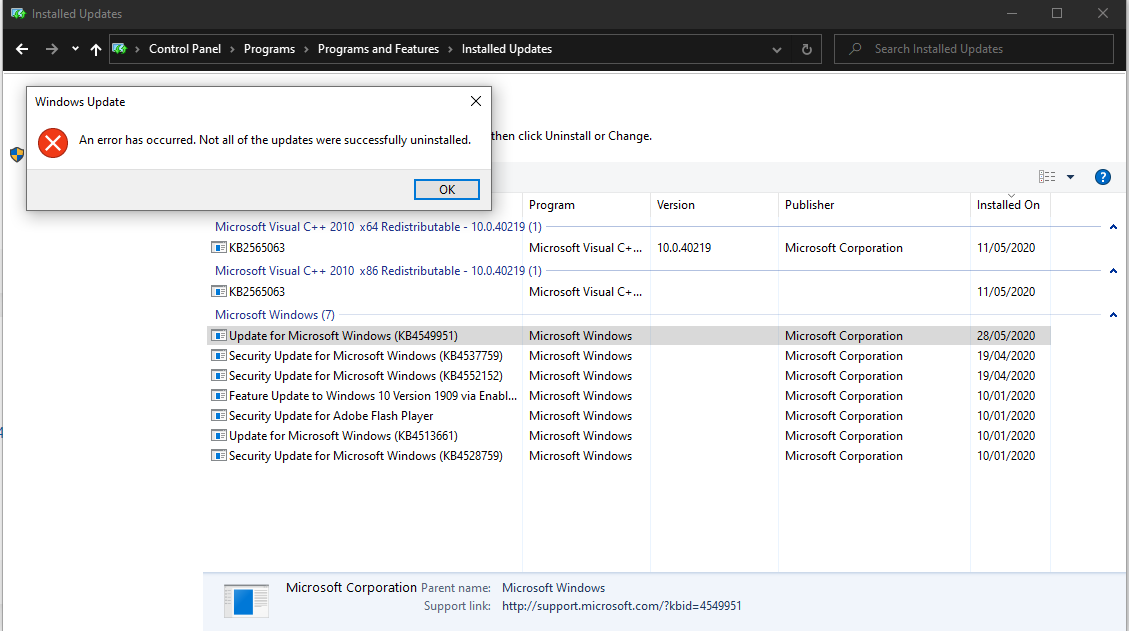Change the view layout icon

coord(1047,176)
